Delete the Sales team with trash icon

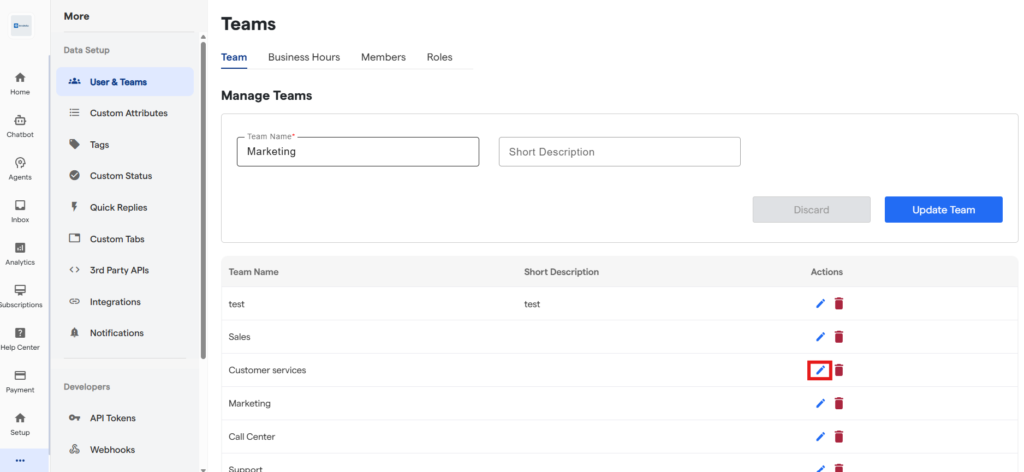[x=839, y=337]
